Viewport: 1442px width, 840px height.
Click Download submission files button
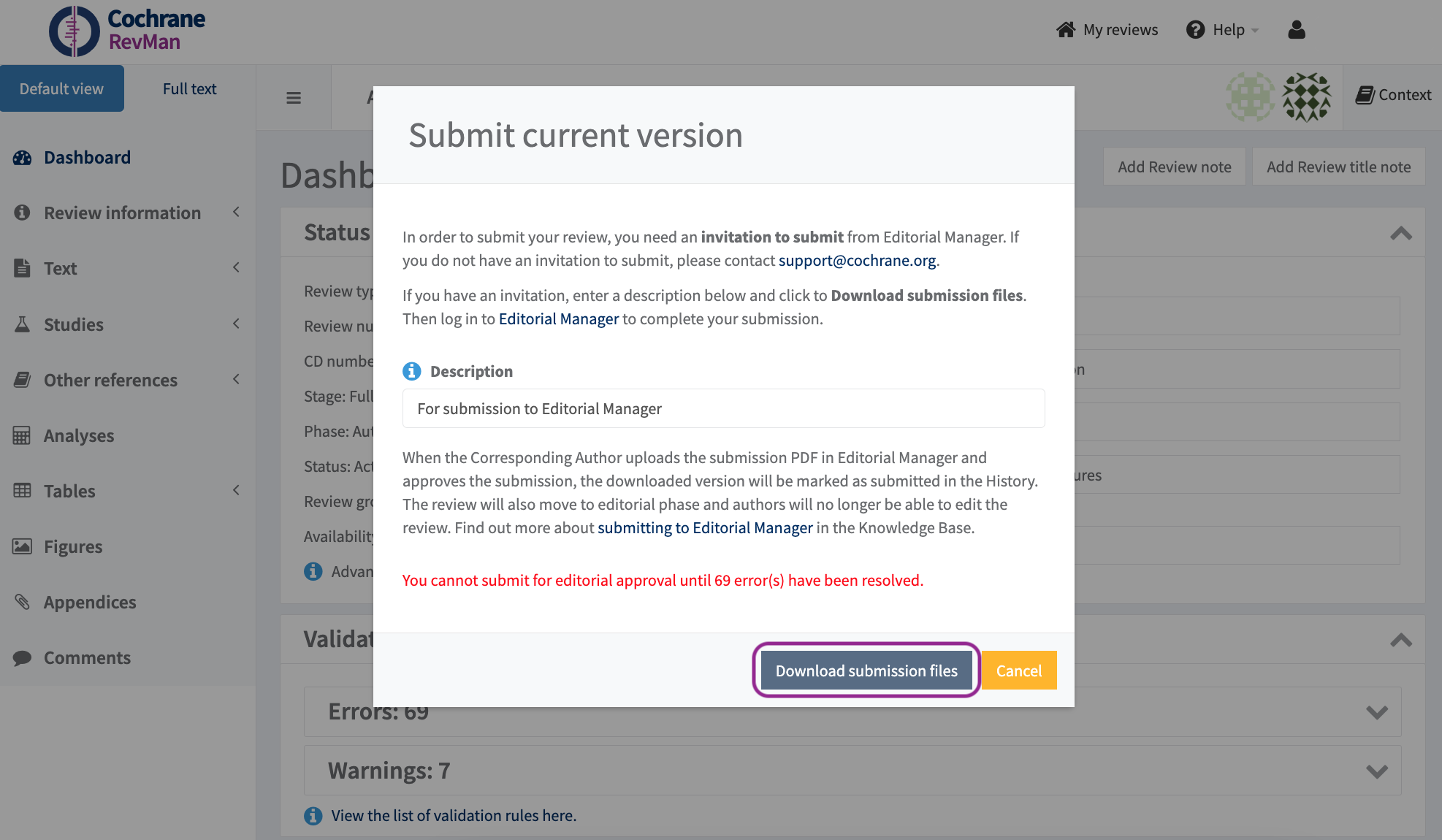point(866,671)
